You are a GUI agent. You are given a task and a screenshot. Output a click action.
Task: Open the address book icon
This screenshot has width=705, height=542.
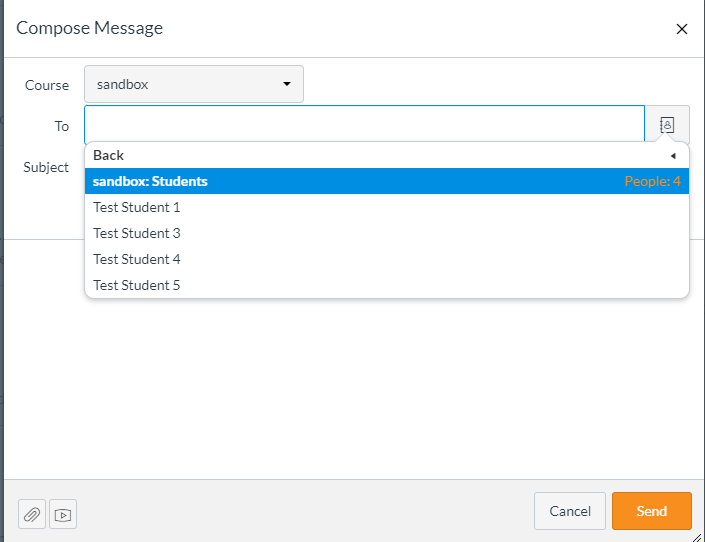coord(667,125)
